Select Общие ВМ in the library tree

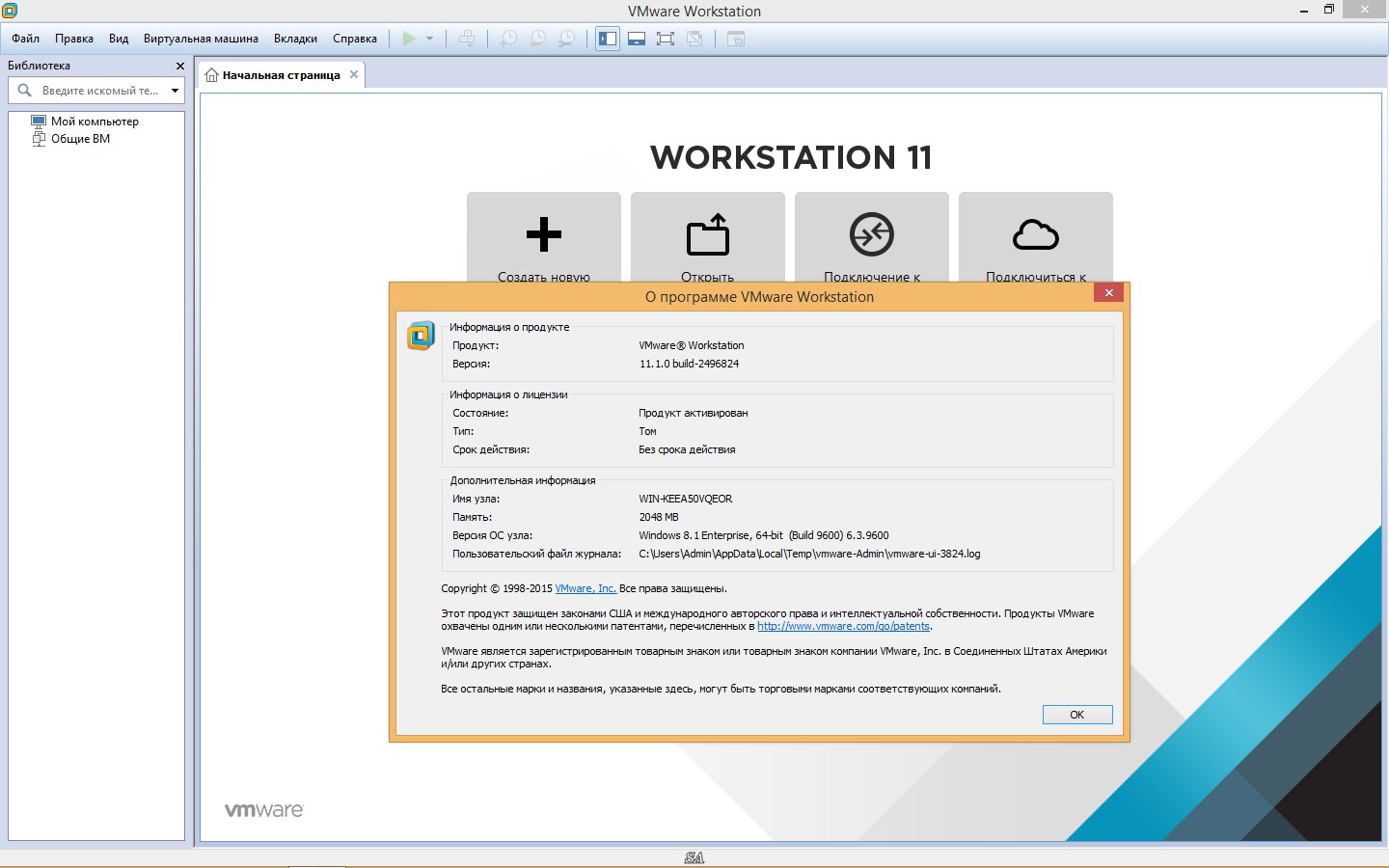point(80,139)
